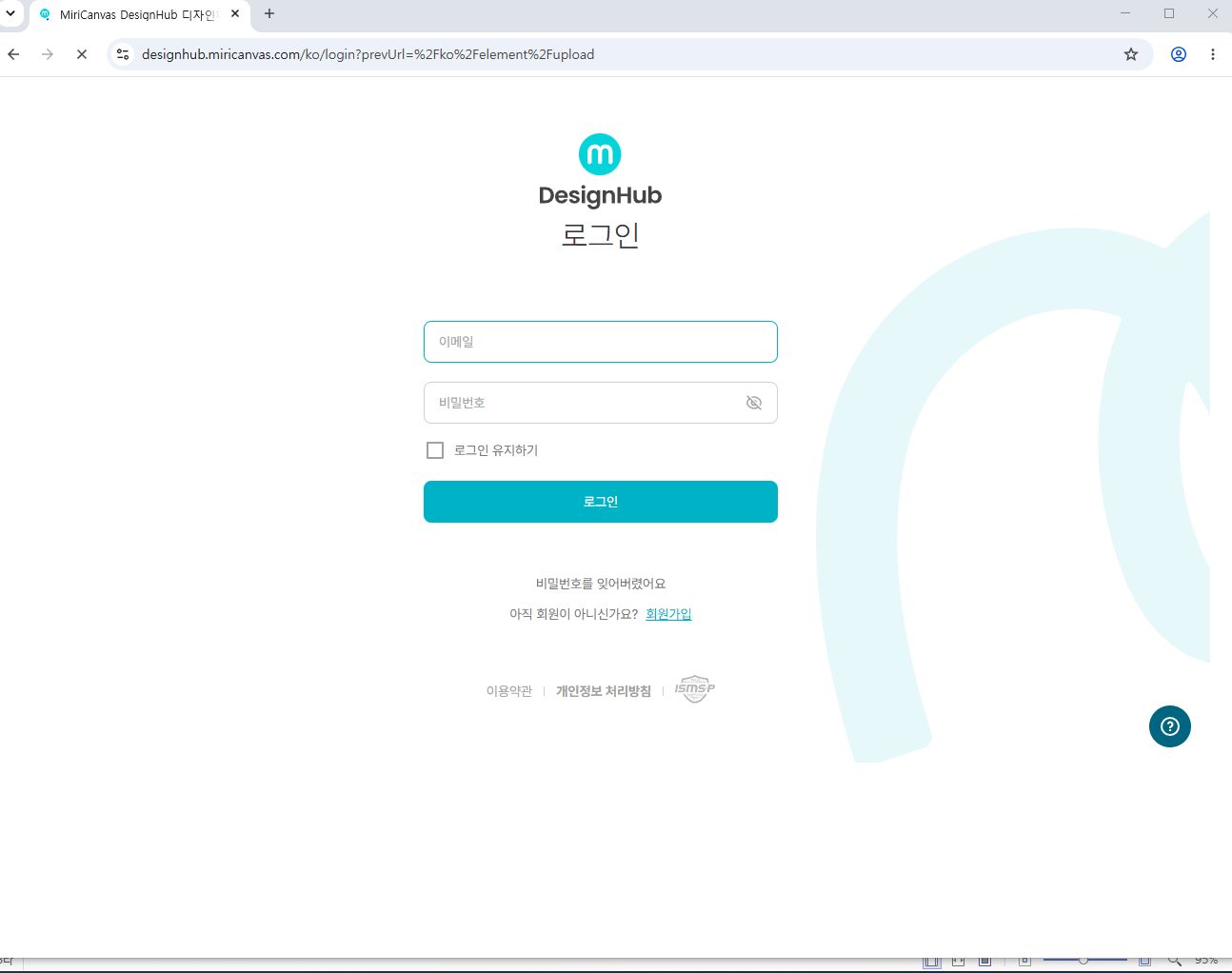The width and height of the screenshot is (1232, 973).
Task: Open the 회원가입 sign-up link
Action: click(668, 614)
